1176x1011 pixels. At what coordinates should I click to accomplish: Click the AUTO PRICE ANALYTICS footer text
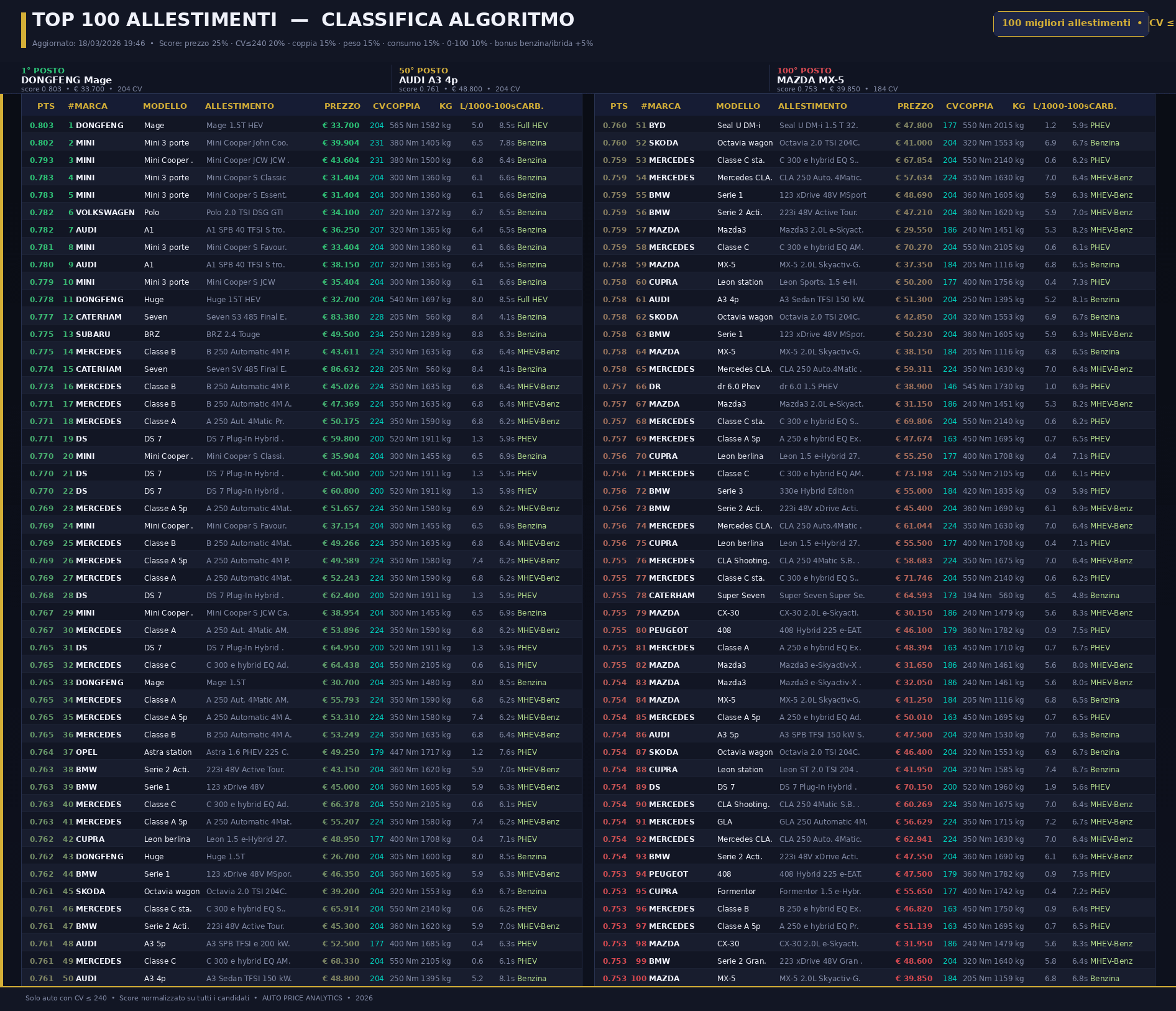click(x=302, y=998)
